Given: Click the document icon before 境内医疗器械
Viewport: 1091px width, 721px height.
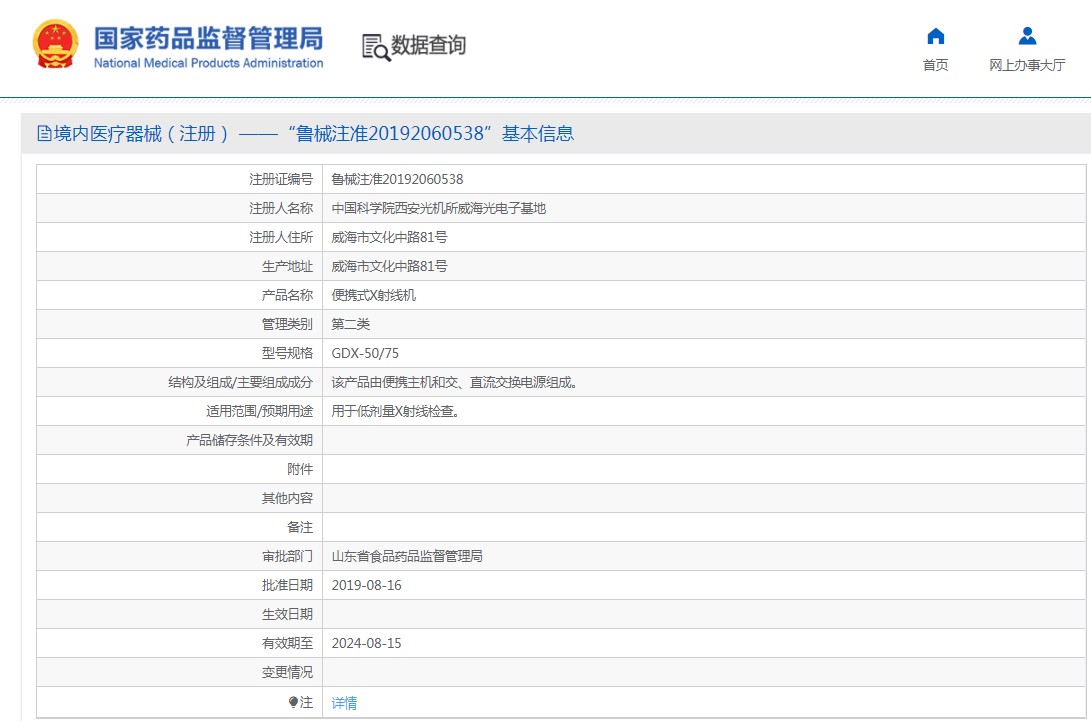Looking at the screenshot, I should (x=44, y=134).
